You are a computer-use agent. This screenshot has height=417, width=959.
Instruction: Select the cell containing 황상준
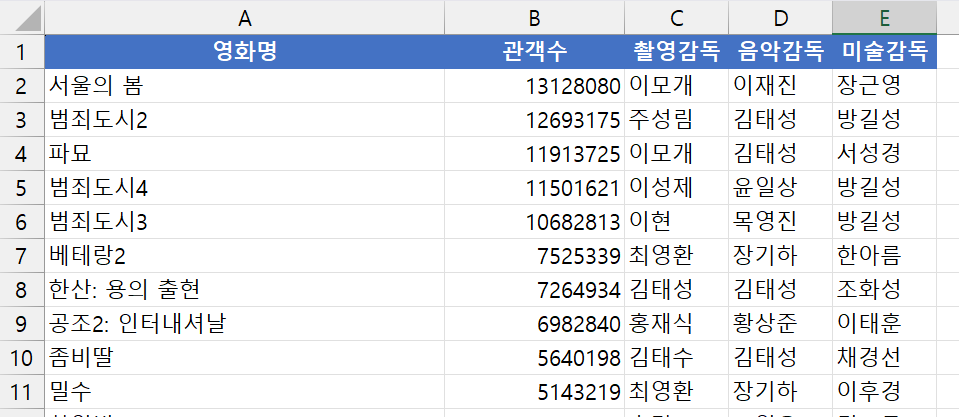pyautogui.click(x=780, y=324)
